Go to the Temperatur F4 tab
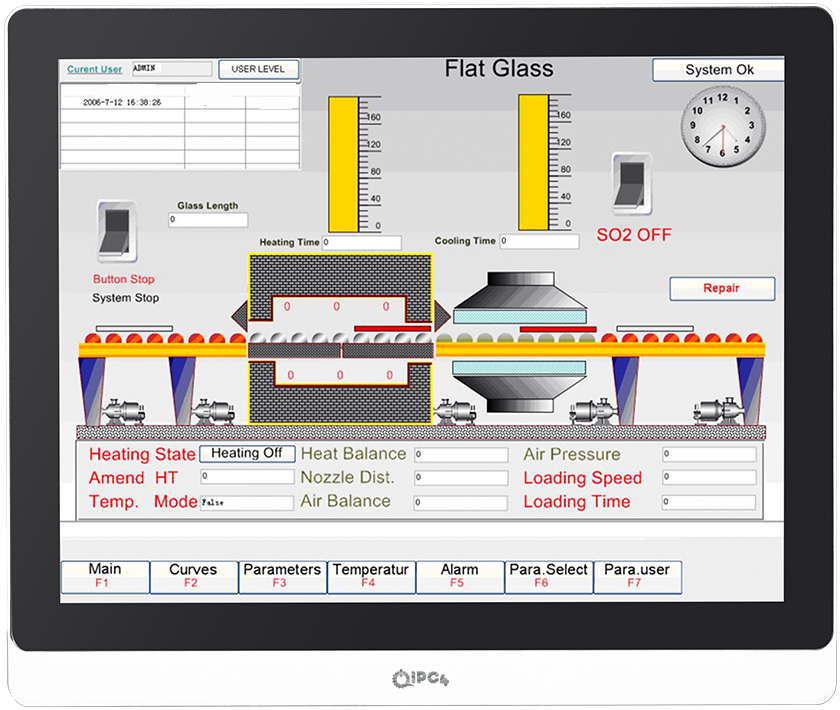The width and height of the screenshot is (840, 710). pyautogui.click(x=371, y=577)
